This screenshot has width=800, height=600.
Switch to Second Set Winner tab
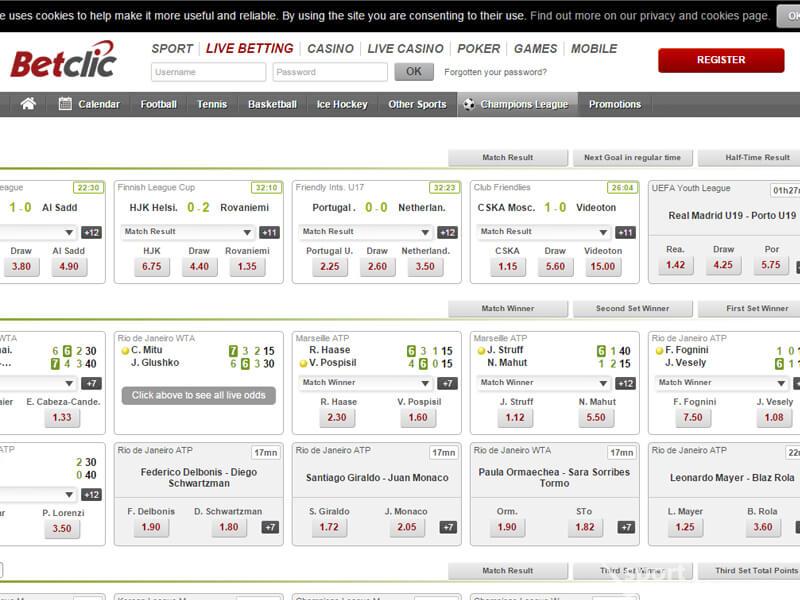coord(633,309)
